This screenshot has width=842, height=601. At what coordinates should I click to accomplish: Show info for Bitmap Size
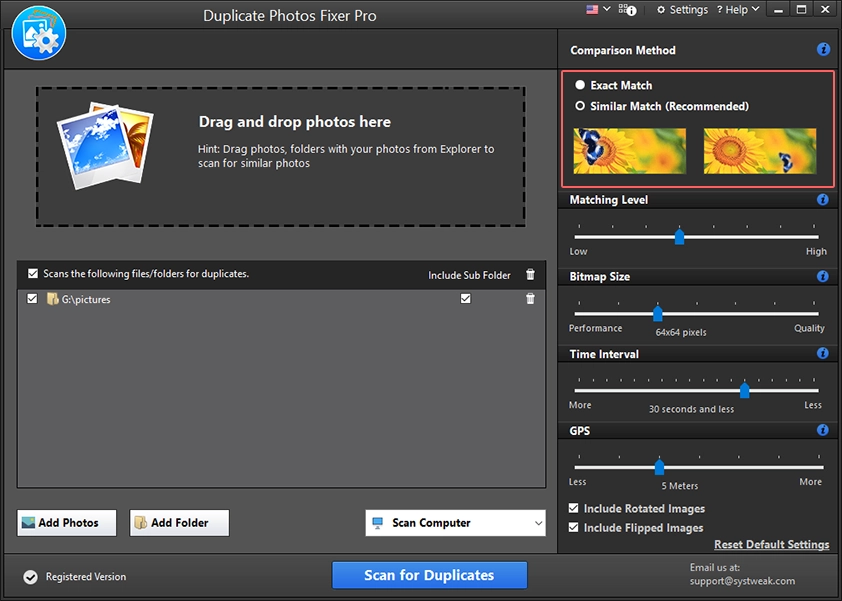tap(822, 277)
